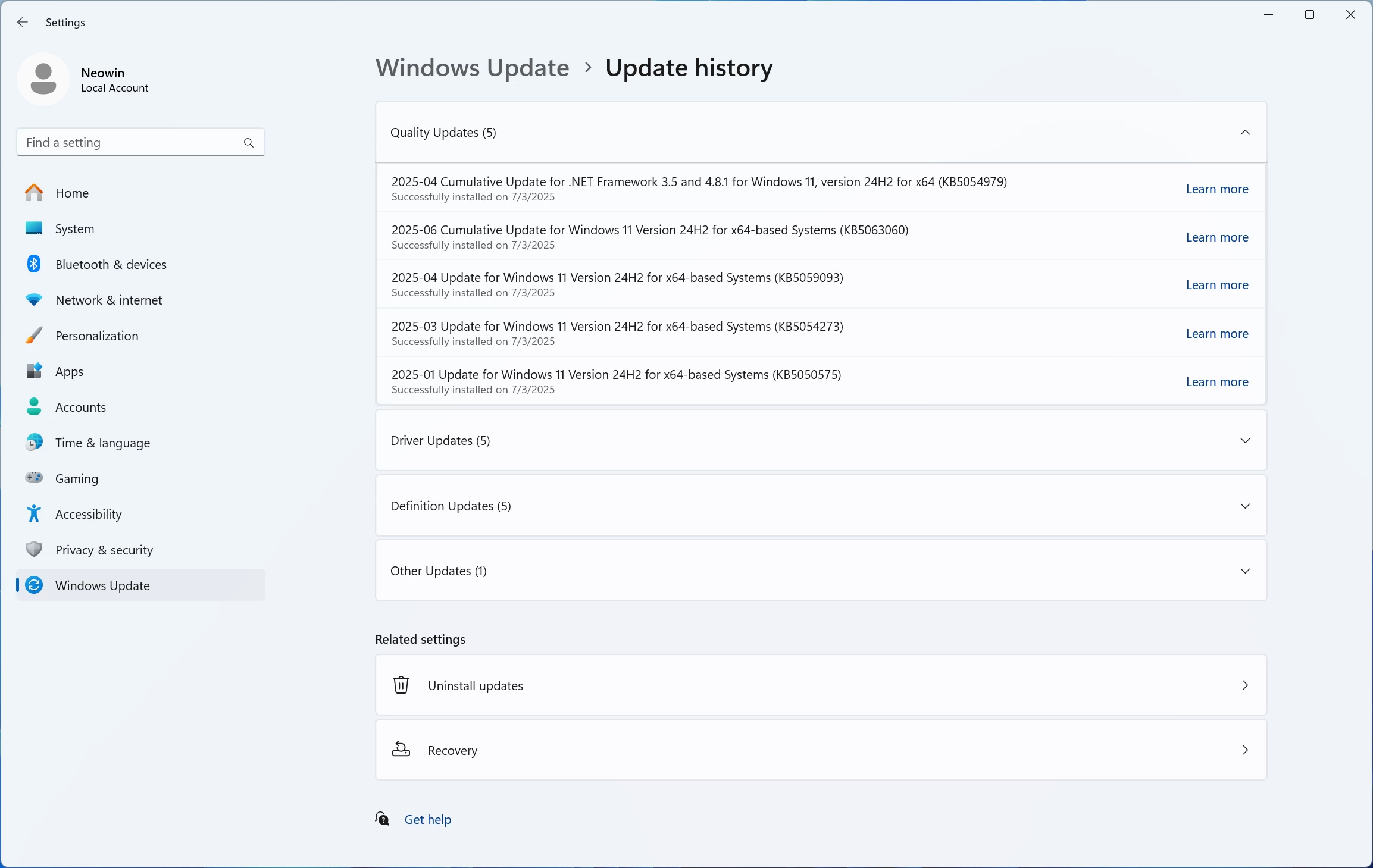The height and width of the screenshot is (868, 1373).
Task: Open Learn more for KB5063060
Action: (1216, 237)
